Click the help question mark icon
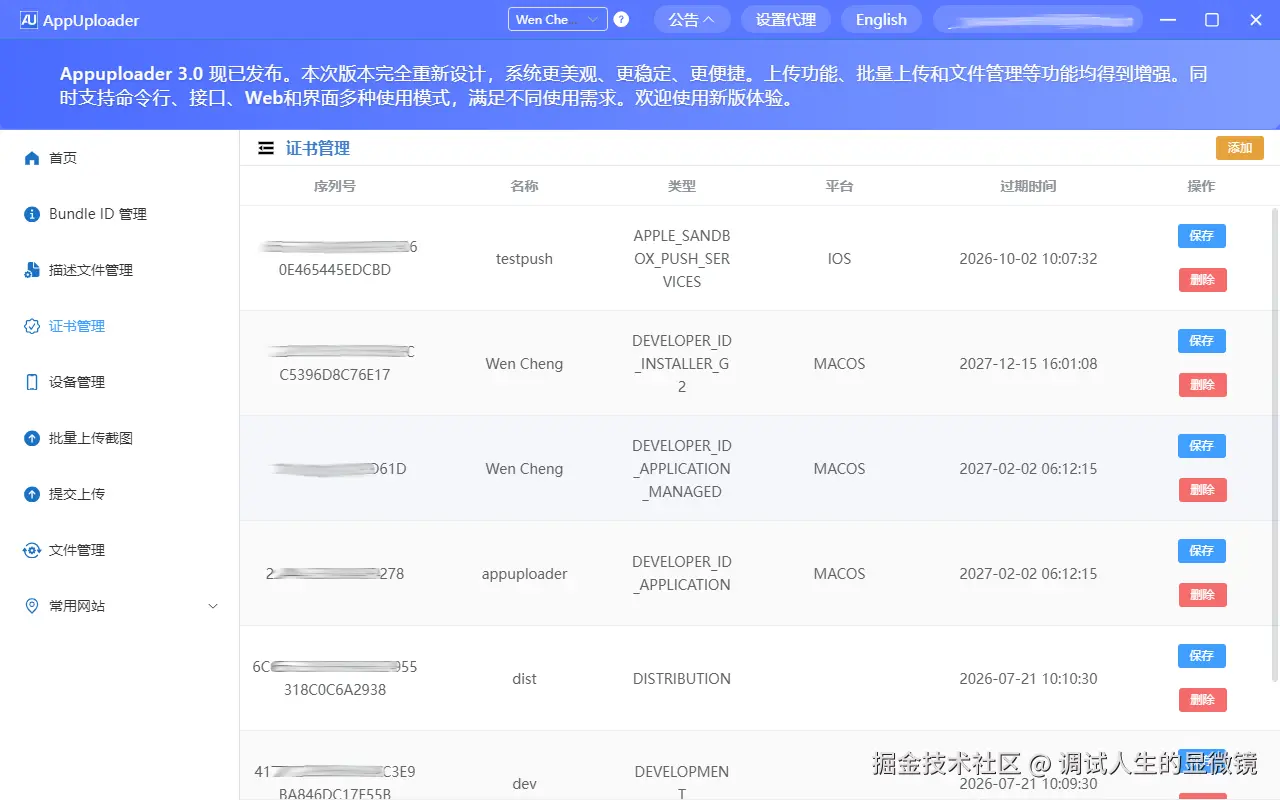 (x=620, y=19)
